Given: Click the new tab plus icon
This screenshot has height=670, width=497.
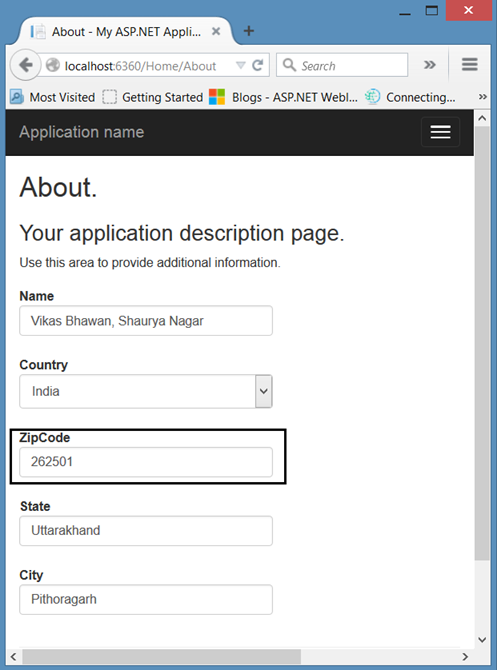Looking at the screenshot, I should point(248,31).
